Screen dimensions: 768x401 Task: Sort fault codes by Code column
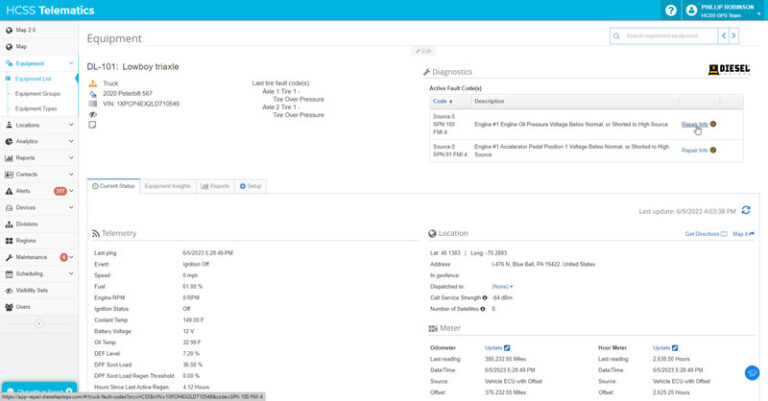pyautogui.click(x=442, y=101)
